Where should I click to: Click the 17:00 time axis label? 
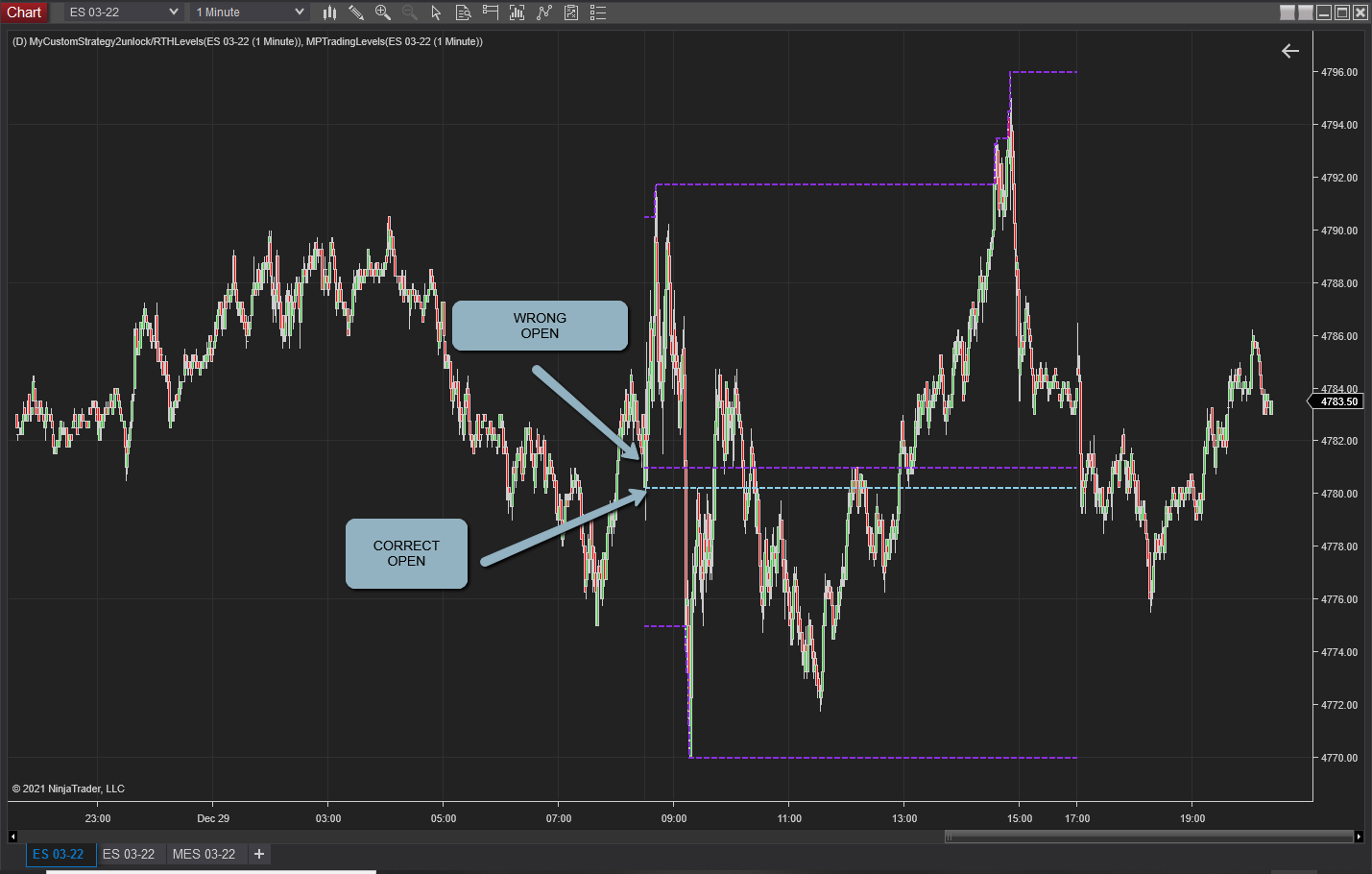click(x=1077, y=818)
